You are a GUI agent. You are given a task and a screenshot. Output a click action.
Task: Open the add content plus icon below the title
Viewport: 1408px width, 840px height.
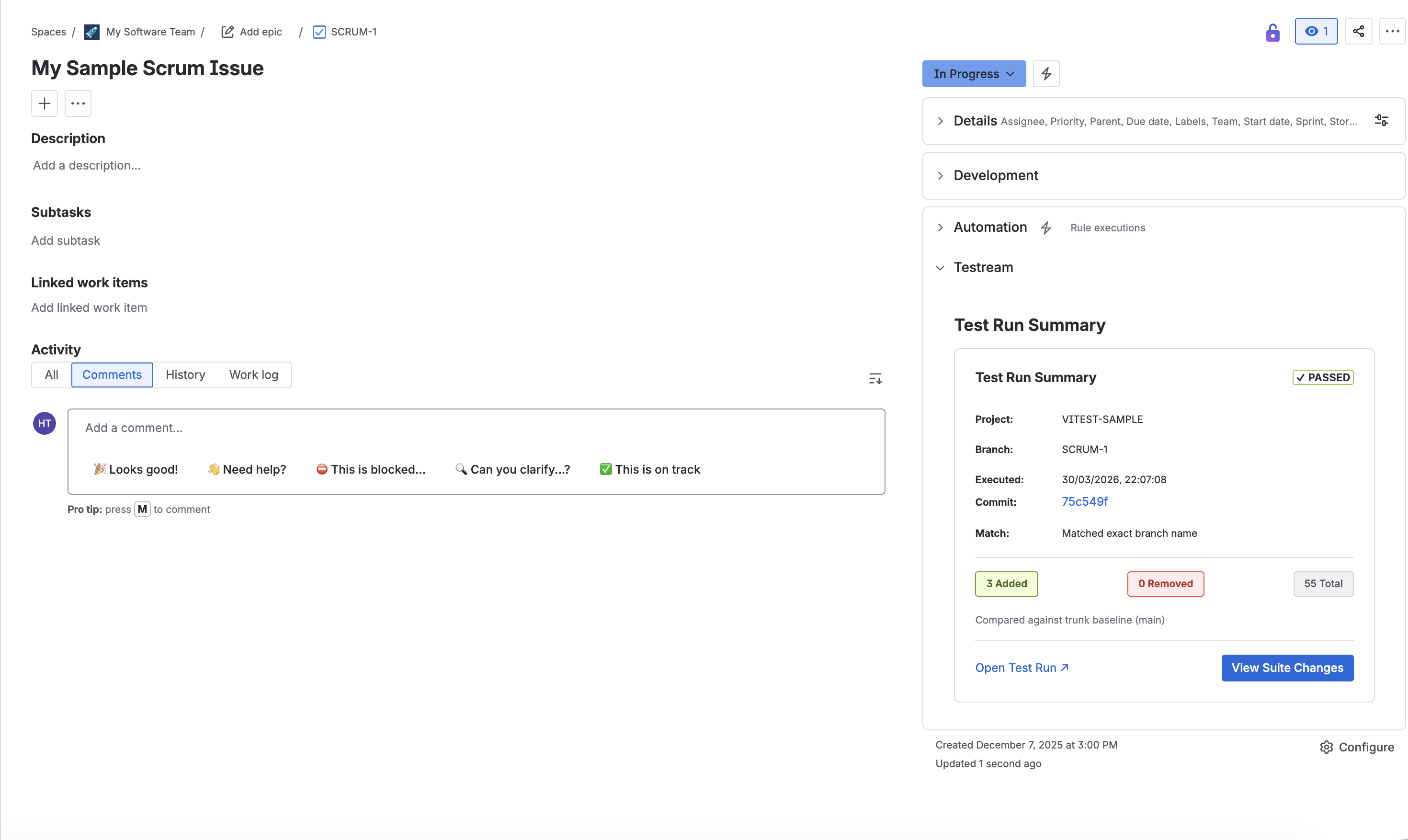point(44,103)
